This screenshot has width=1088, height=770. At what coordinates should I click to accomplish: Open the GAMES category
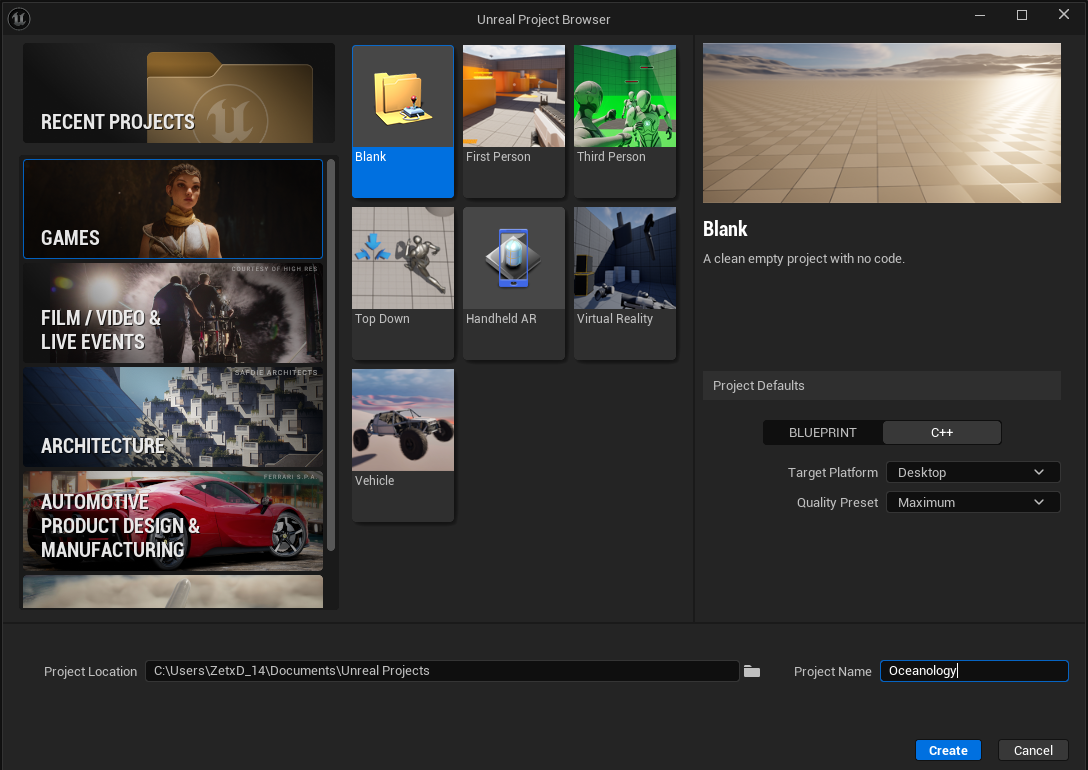pos(172,209)
